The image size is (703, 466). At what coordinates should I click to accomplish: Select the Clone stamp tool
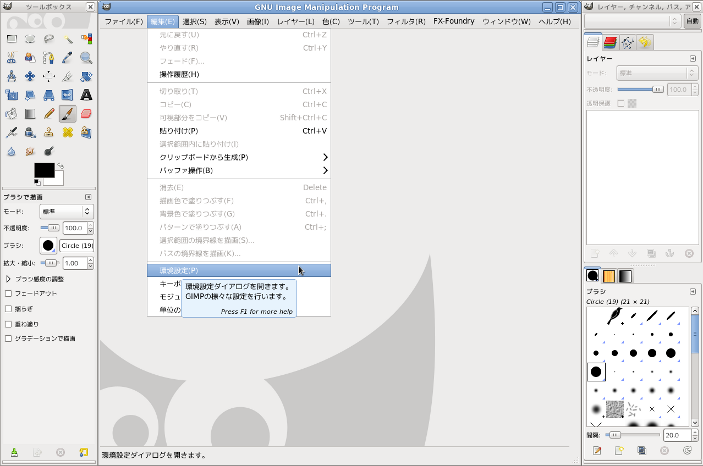(x=49, y=133)
